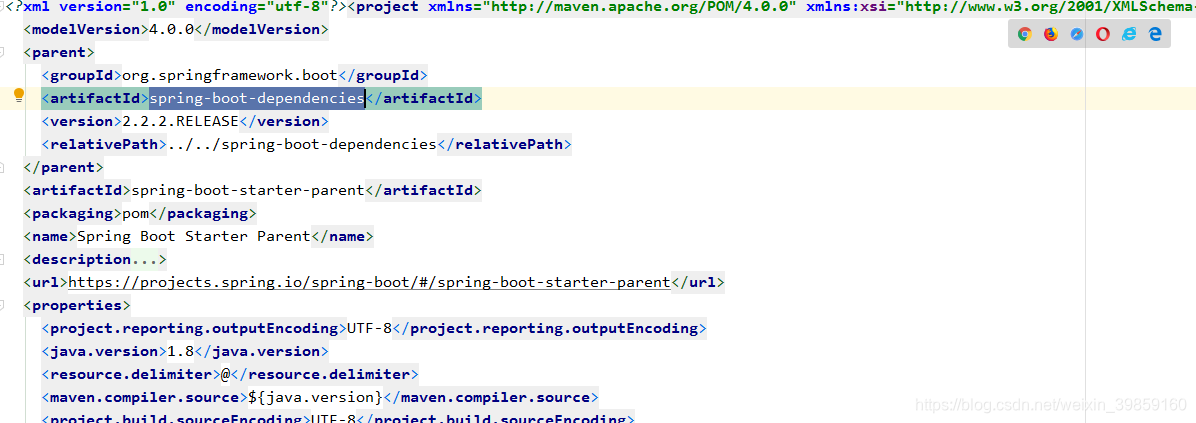Click the 2.2.2.RELEASE version value
The width and height of the screenshot is (1196, 423).
point(181,121)
